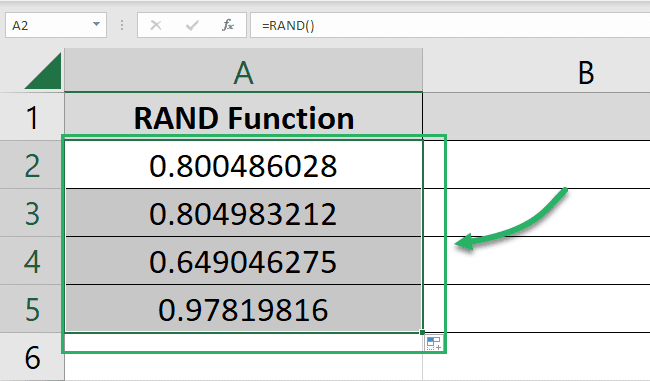
Task: Click the Enter checkmark icon in formula bar
Action: pyautogui.click(x=192, y=26)
